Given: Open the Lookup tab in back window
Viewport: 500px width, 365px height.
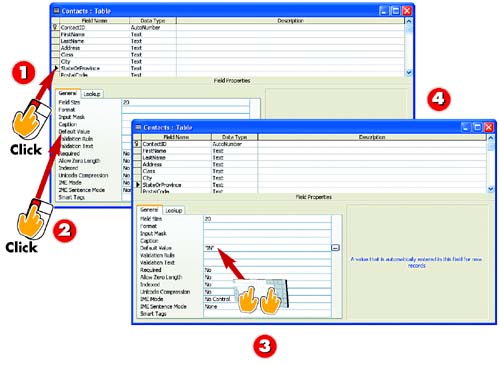Looking at the screenshot, I should point(92,94).
